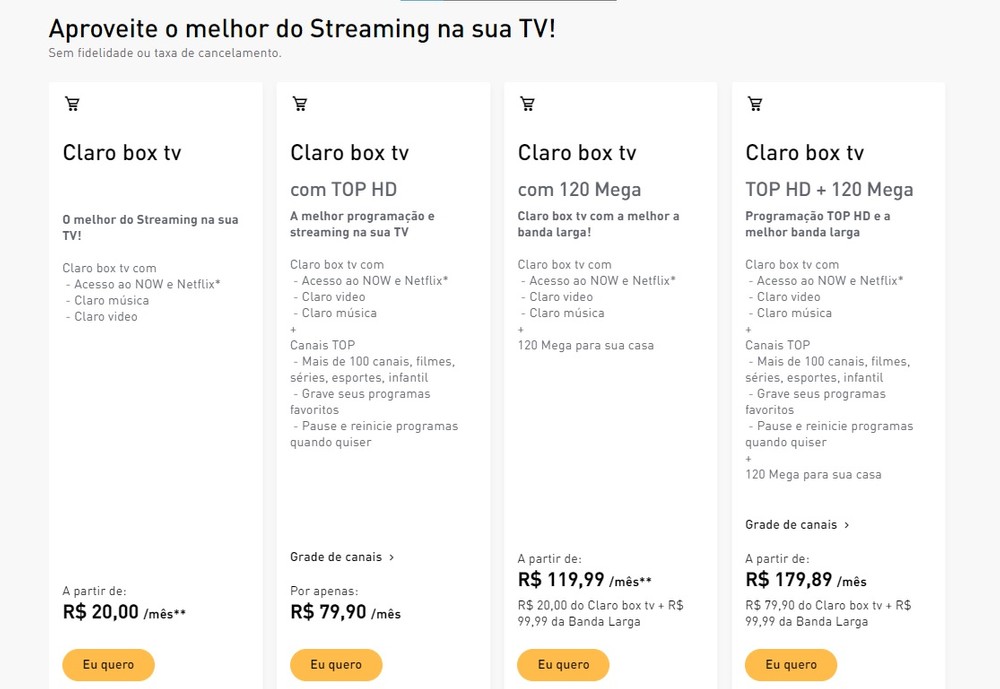This screenshot has width=1000, height=689.
Task: Expand the chevron beside Grade de canais in last card
Action: (x=847, y=524)
